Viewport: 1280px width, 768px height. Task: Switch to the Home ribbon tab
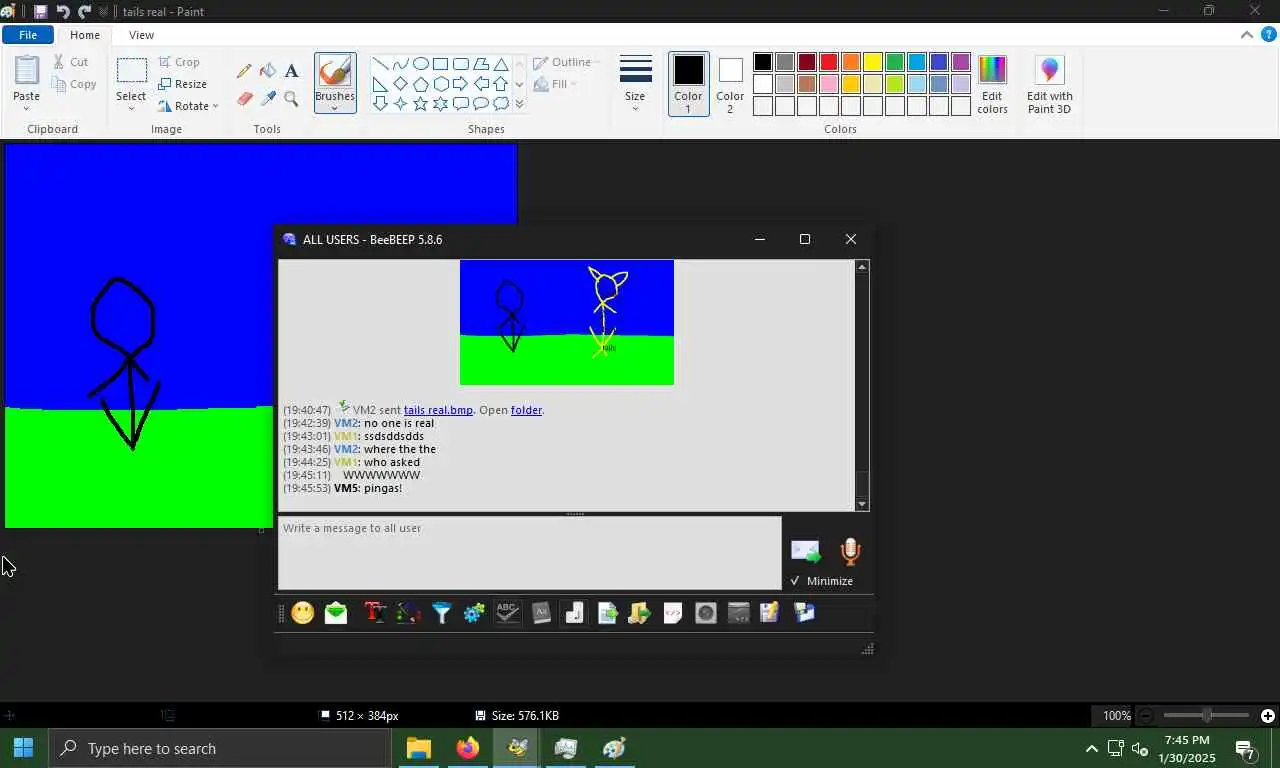point(85,35)
